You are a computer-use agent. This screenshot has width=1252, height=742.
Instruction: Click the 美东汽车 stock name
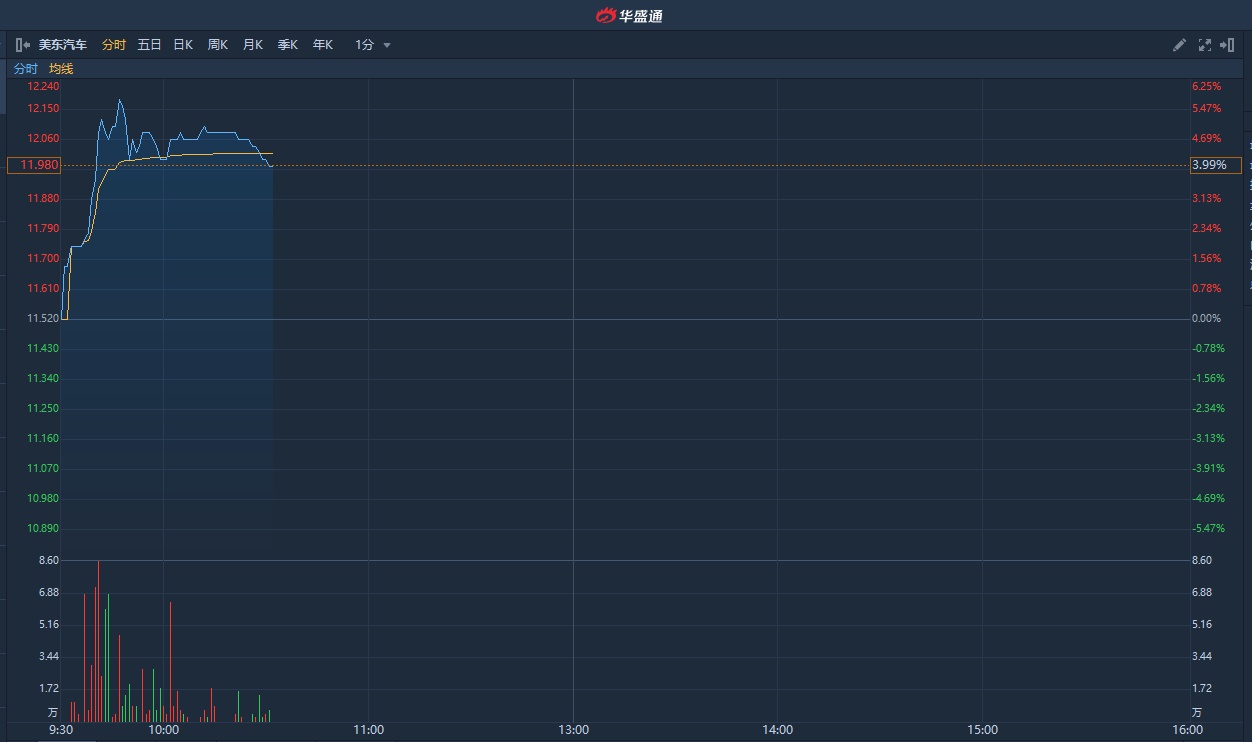coord(63,45)
